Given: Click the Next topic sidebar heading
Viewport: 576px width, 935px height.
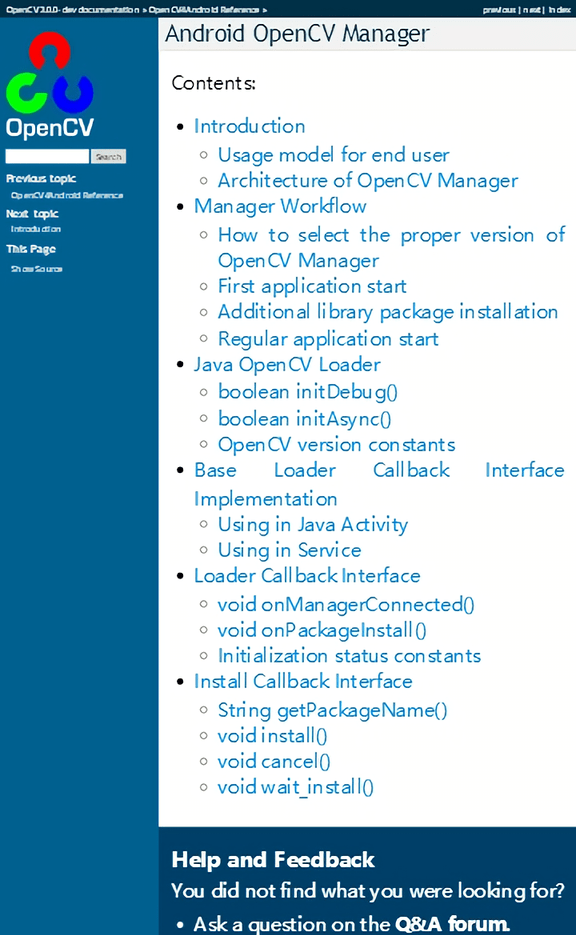Looking at the screenshot, I should coord(32,214).
